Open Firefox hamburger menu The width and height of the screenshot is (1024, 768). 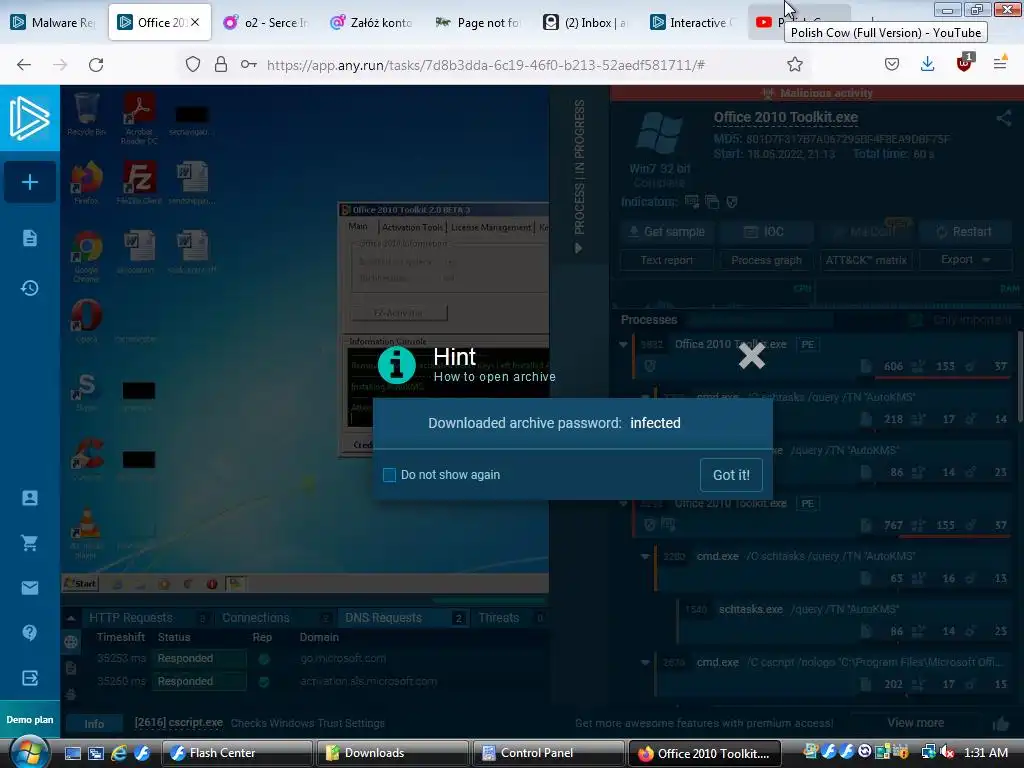(1000, 64)
